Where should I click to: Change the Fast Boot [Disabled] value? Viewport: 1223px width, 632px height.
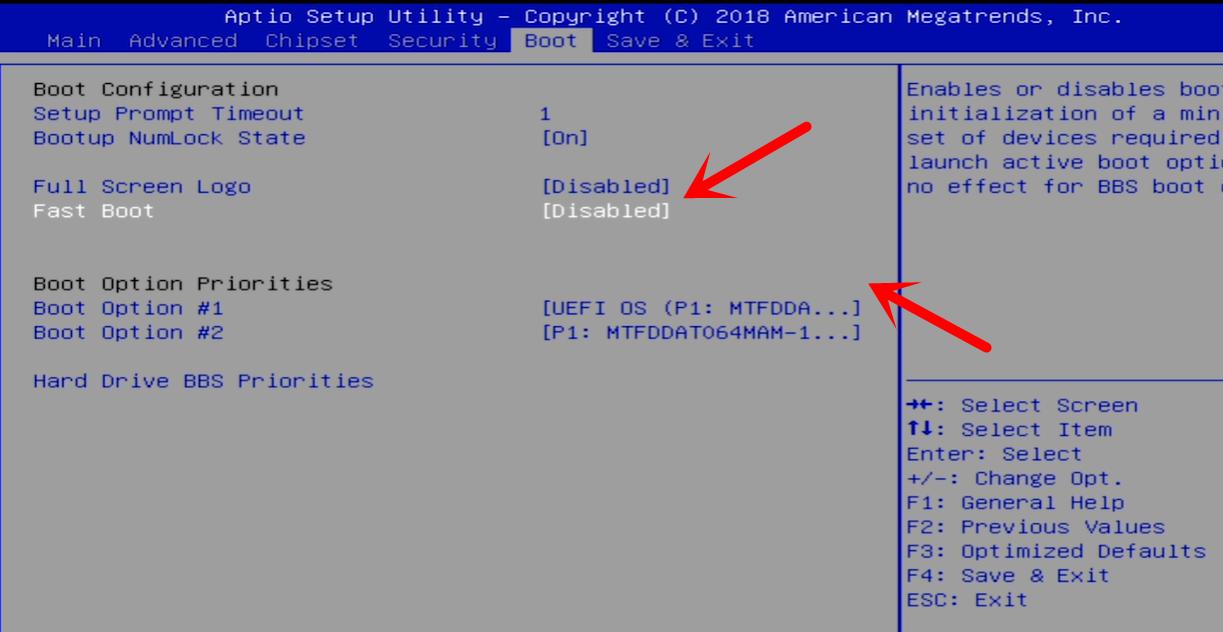click(x=606, y=211)
